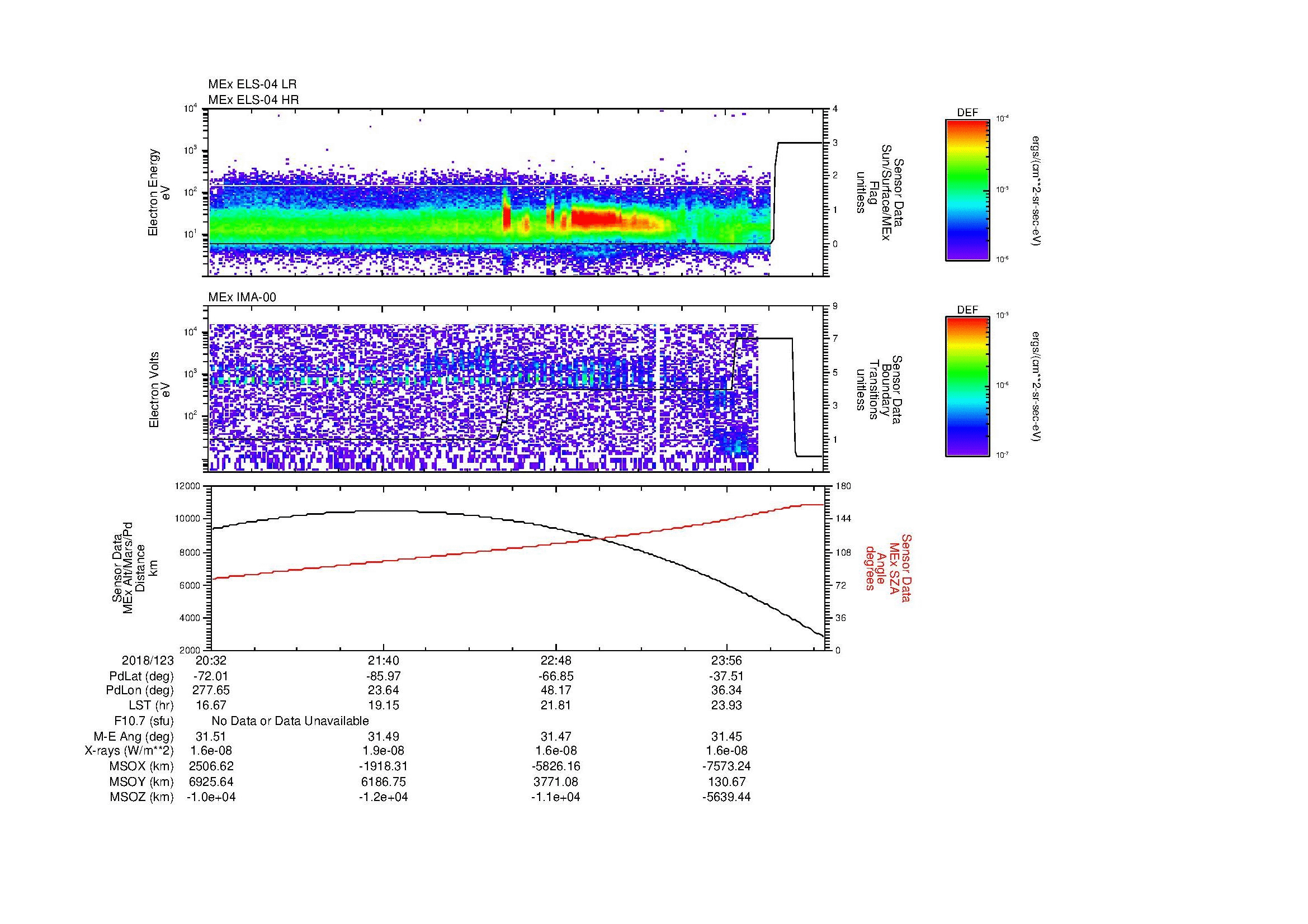Viewport: 1308px width, 924px height.
Task: Click the Electron Energy eV axis label
Action: [159, 192]
